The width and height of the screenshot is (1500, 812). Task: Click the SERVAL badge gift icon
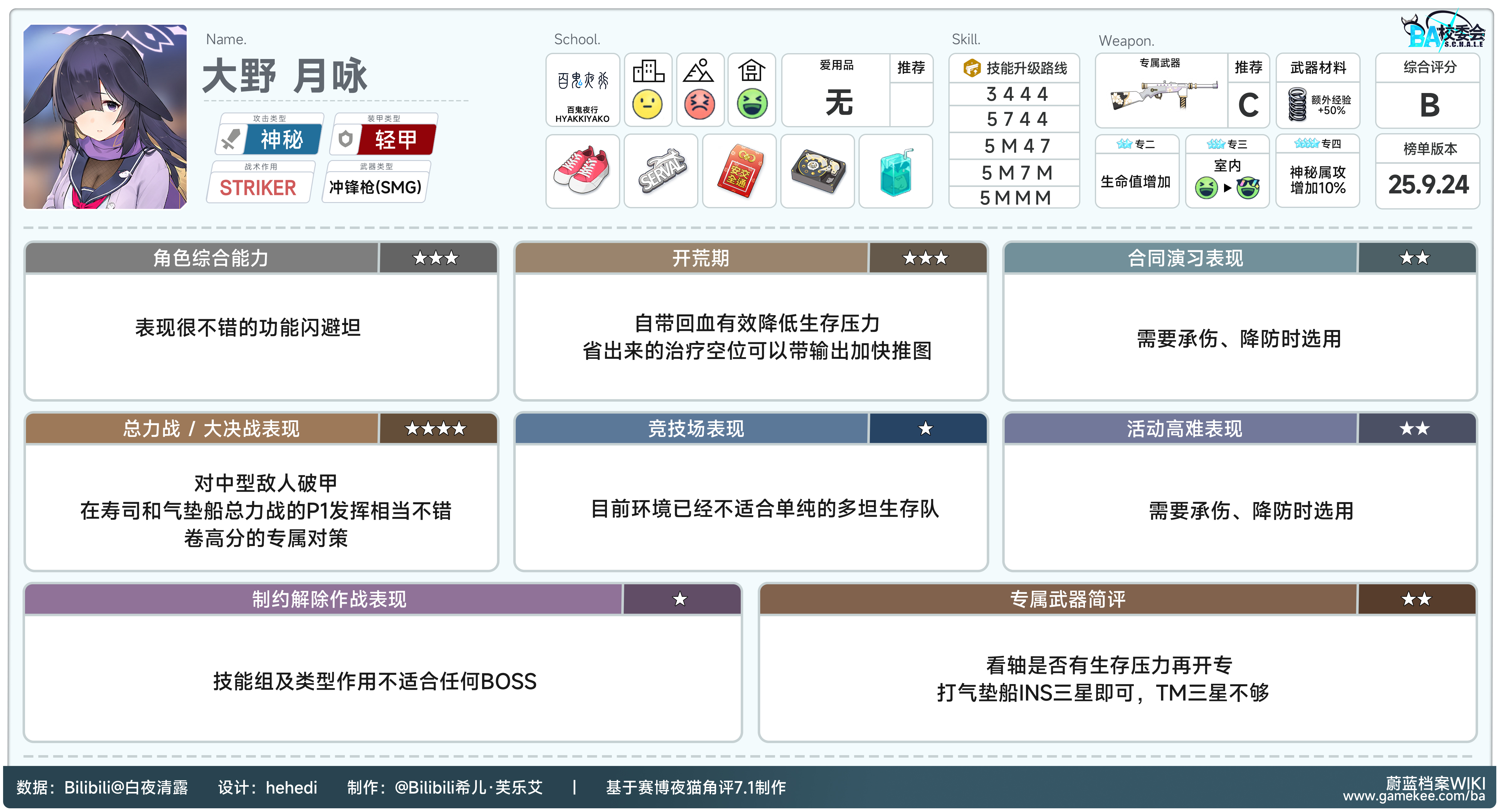[660, 171]
